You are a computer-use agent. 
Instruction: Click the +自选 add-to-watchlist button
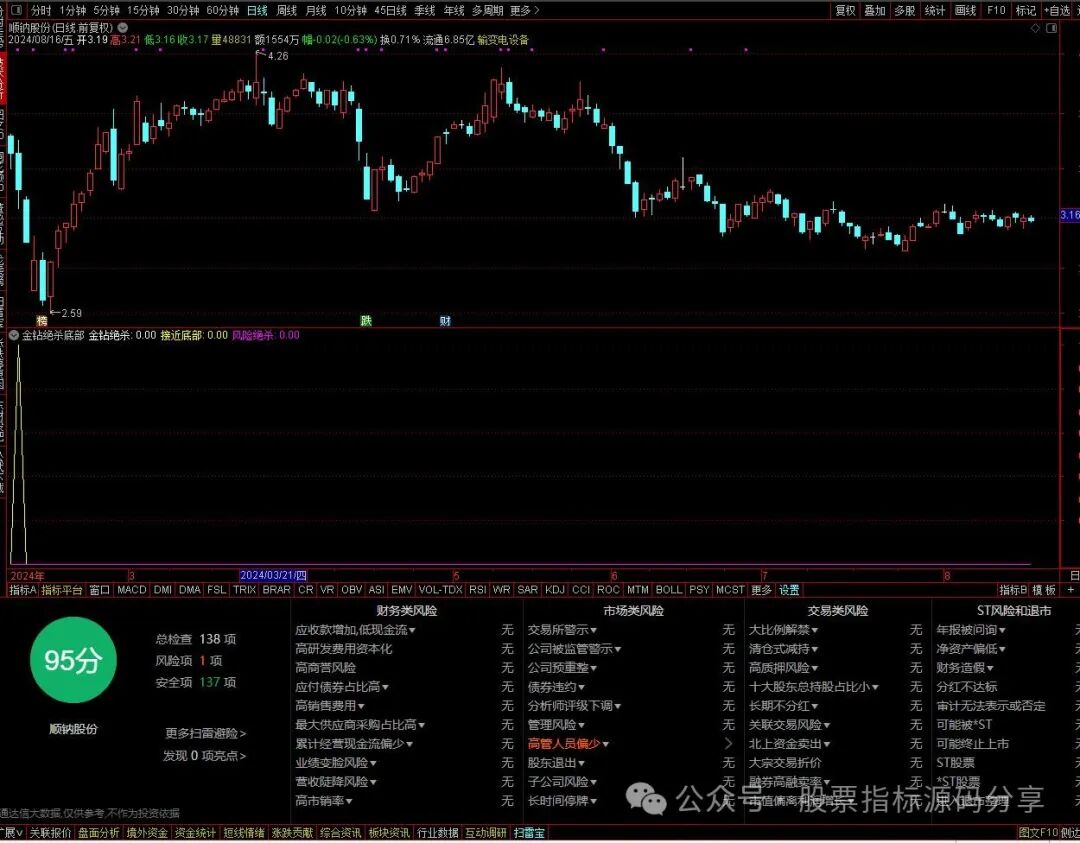point(1057,10)
